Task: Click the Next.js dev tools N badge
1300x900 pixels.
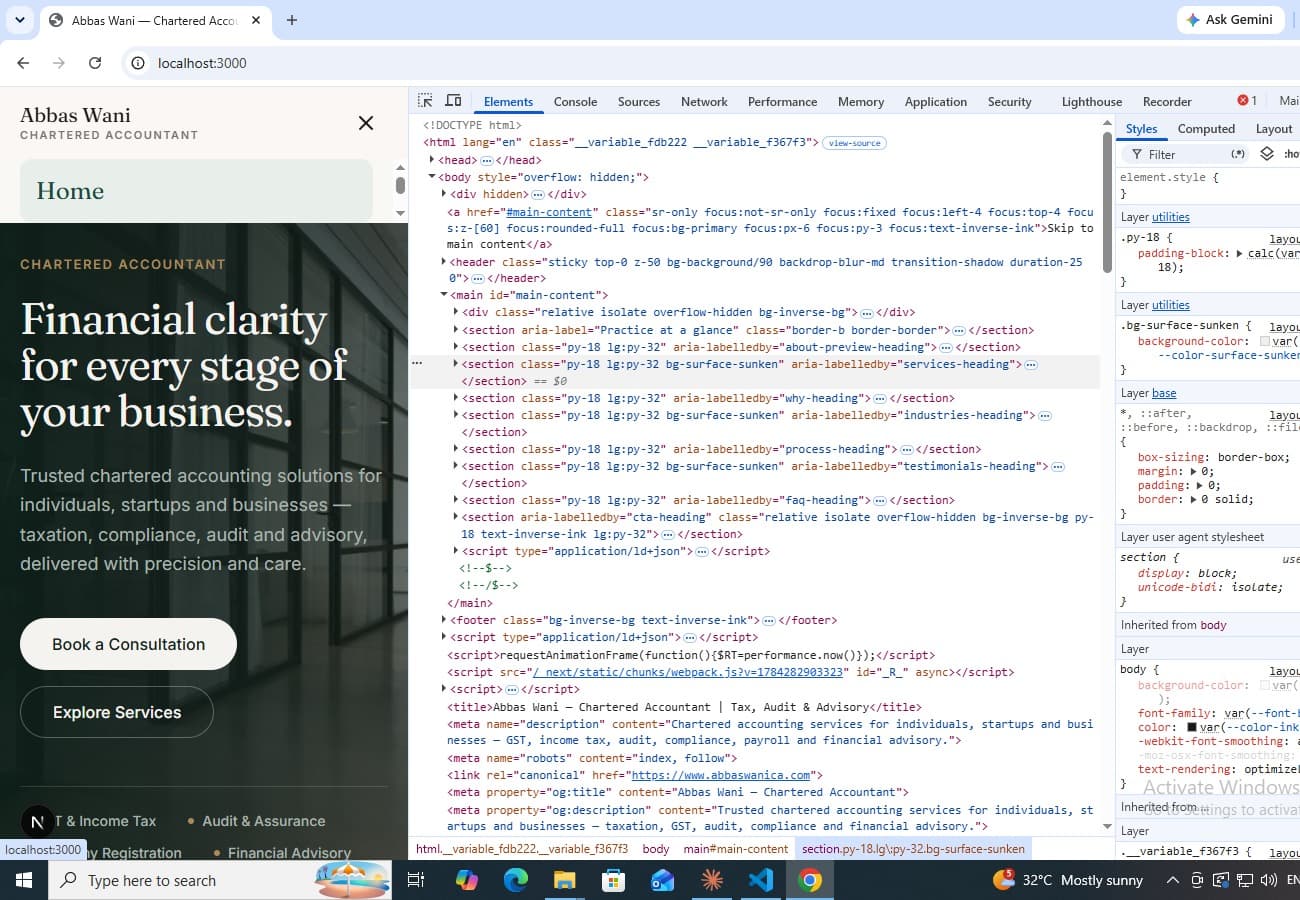Action: [x=38, y=822]
